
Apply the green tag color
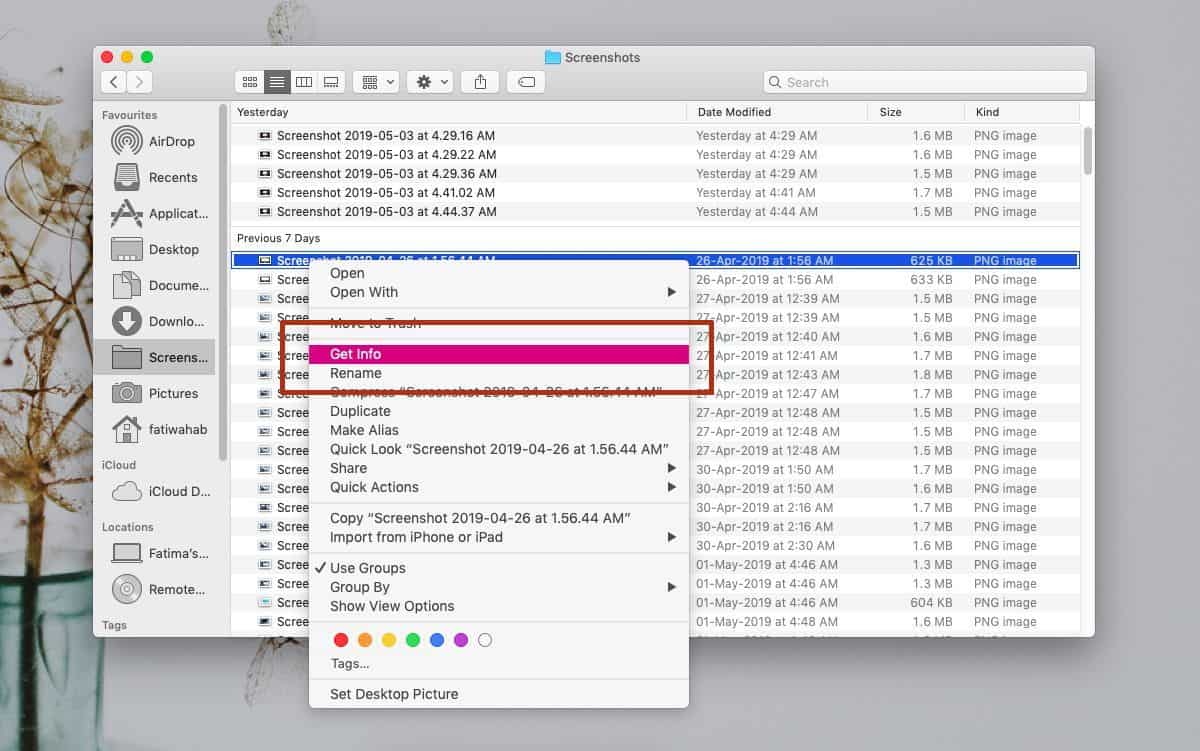(413, 640)
